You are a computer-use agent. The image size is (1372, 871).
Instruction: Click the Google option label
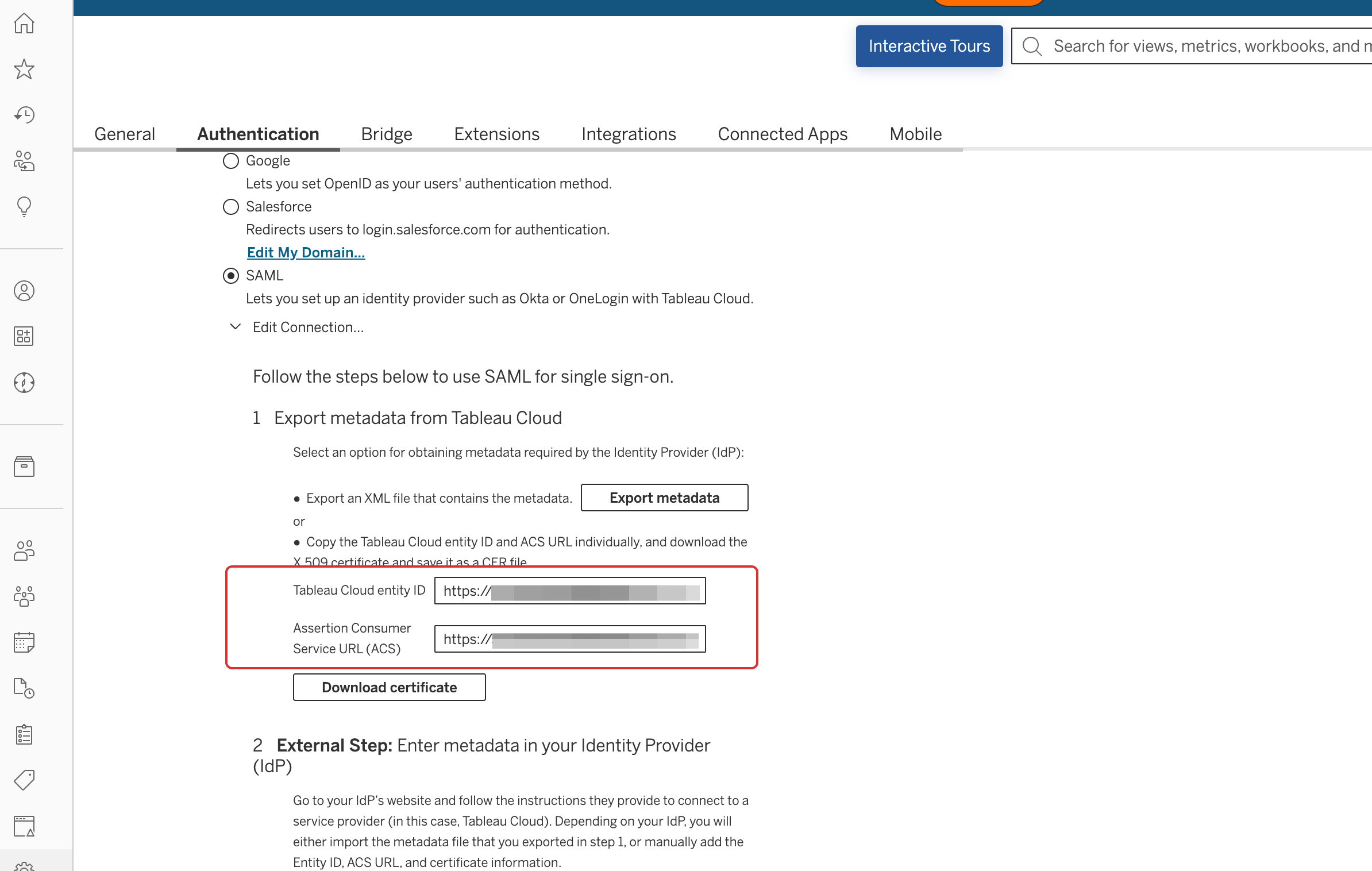coord(268,161)
